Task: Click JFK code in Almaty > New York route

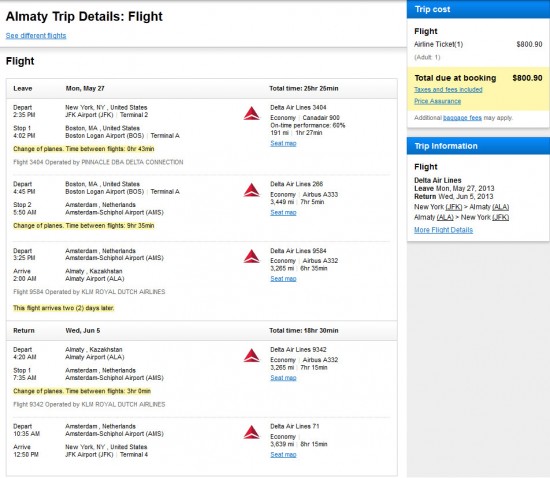Action: pyautogui.click(x=500, y=217)
